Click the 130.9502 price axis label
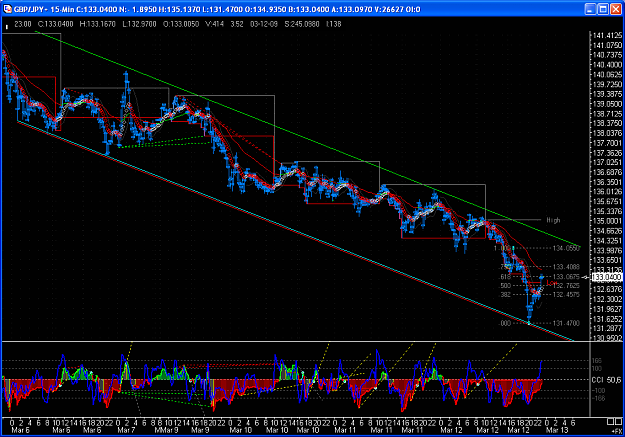The image size is (625, 437). [x=607, y=338]
